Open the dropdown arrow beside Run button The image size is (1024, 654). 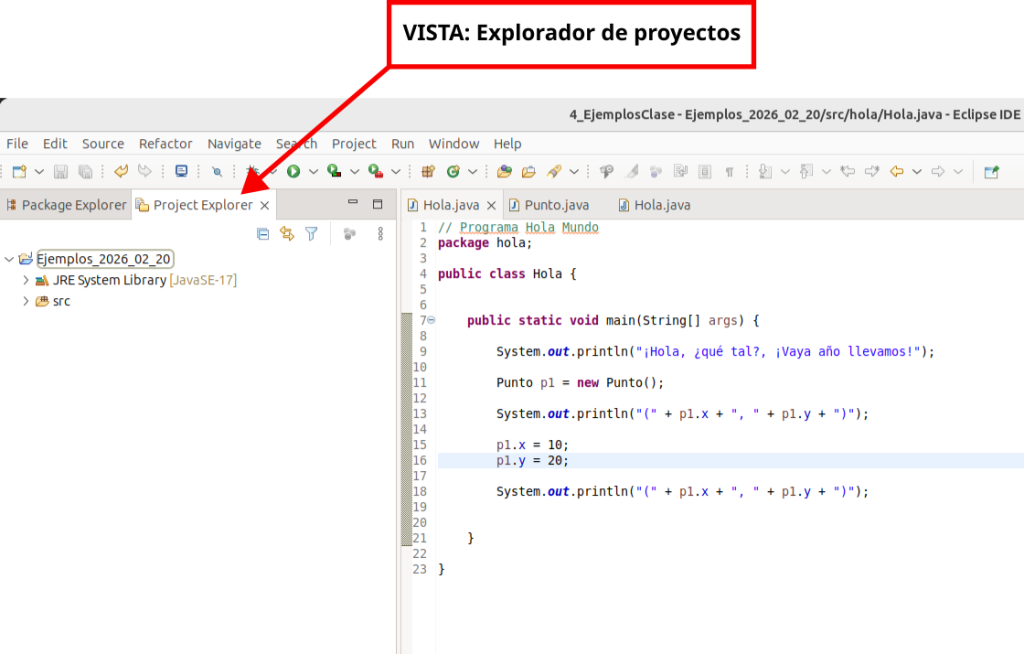coord(313,172)
